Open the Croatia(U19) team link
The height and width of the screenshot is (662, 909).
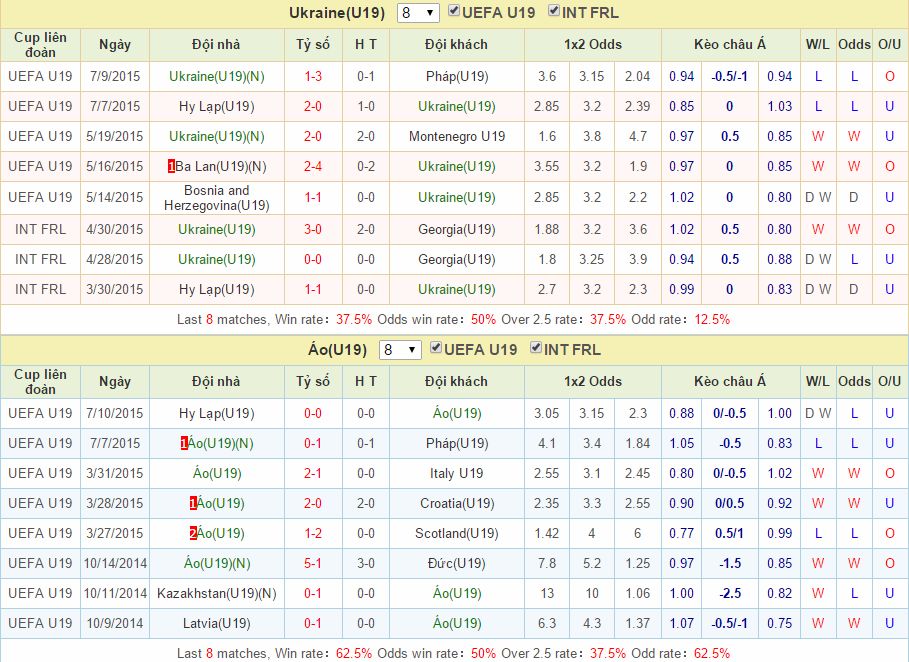(457, 504)
